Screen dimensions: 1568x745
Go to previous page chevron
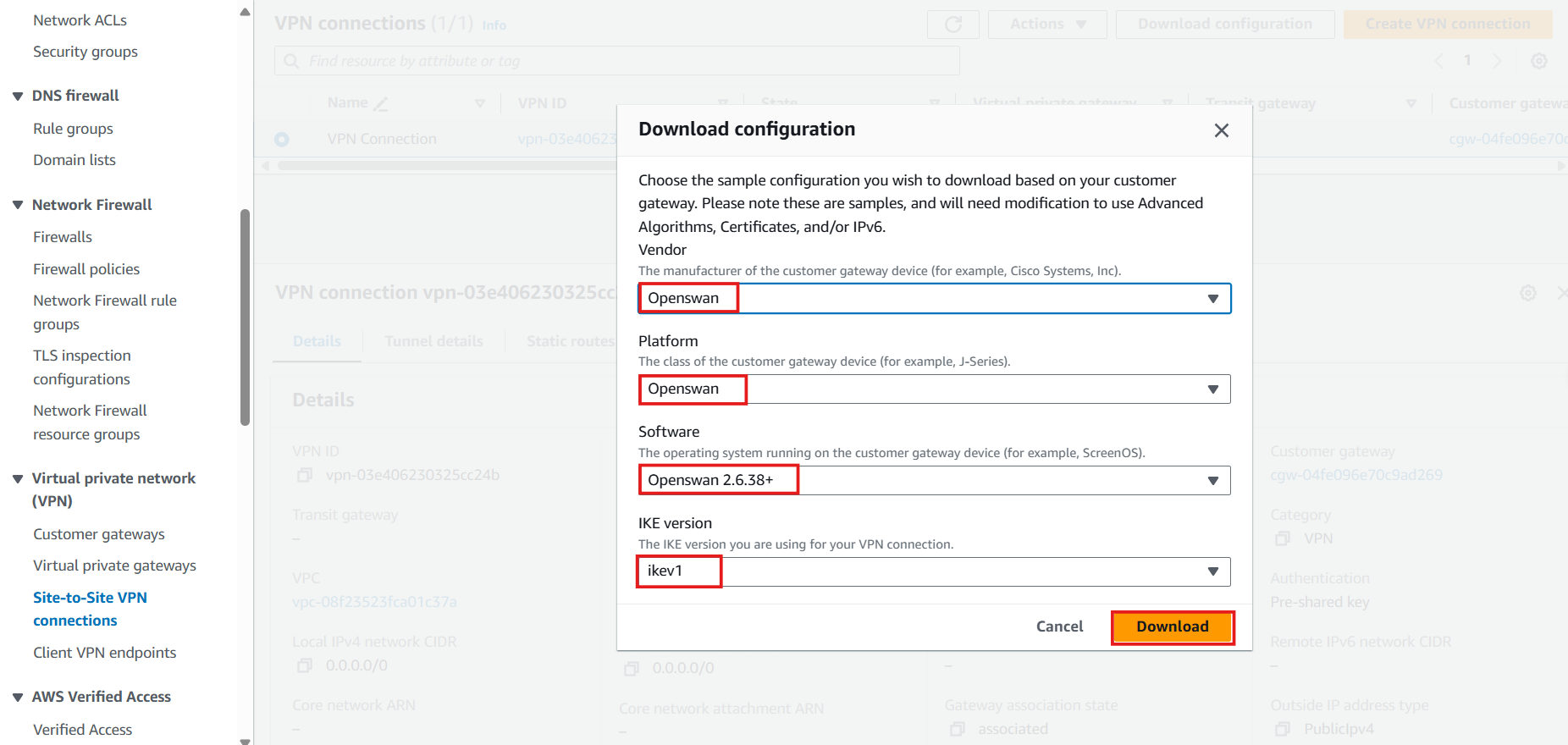[x=1438, y=61]
